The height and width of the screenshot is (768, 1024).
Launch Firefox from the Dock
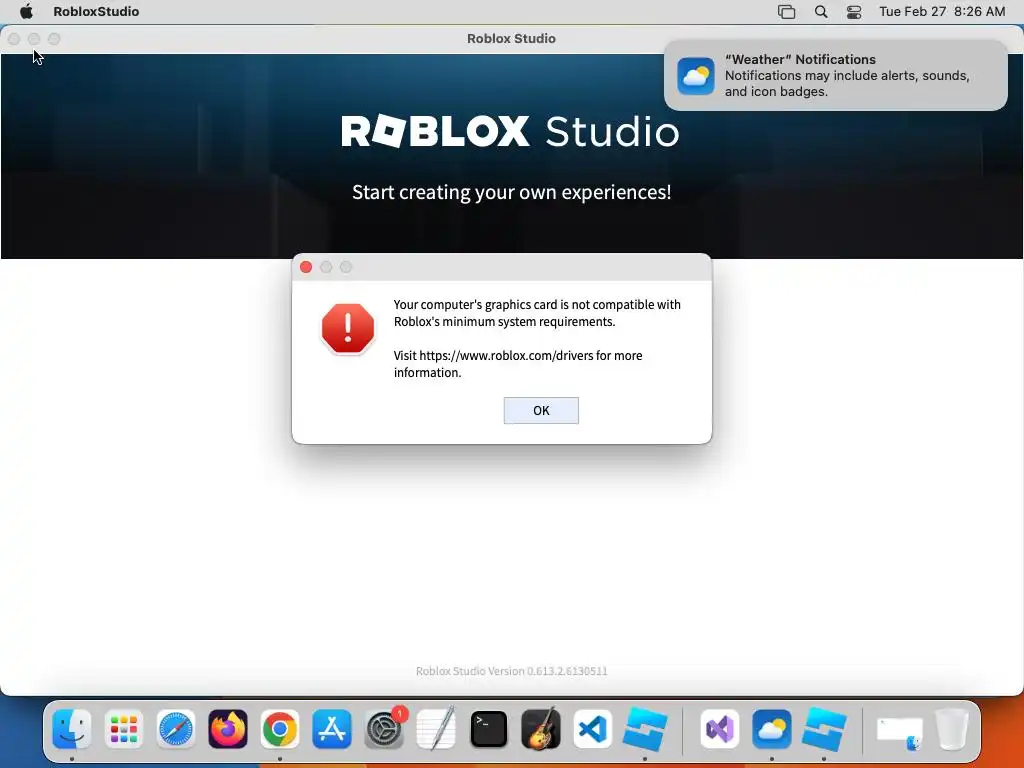pos(228,729)
